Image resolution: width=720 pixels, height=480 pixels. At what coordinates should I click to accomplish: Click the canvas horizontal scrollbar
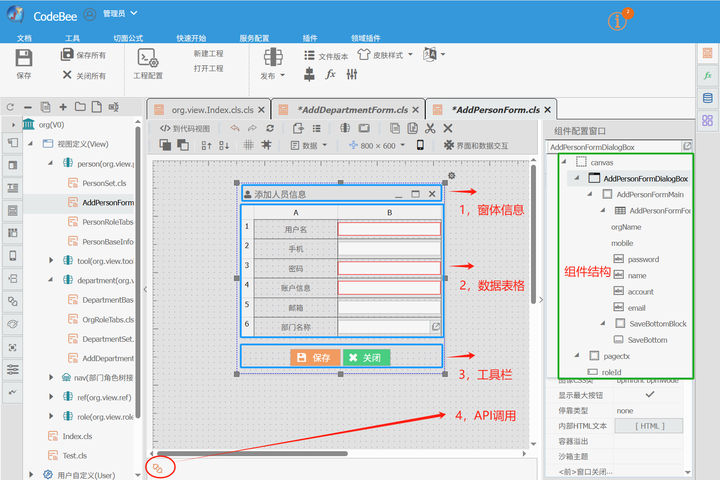(251, 453)
